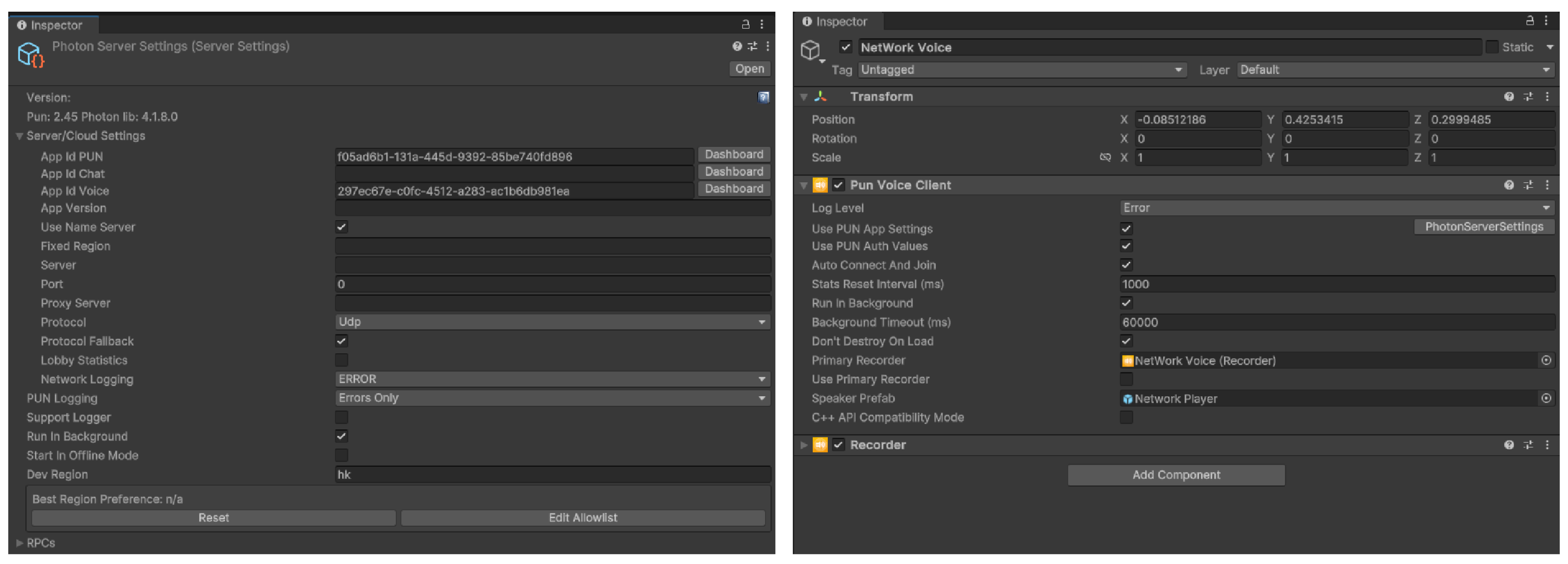Toggle the Lobby Statistics checkbox

pos(341,360)
